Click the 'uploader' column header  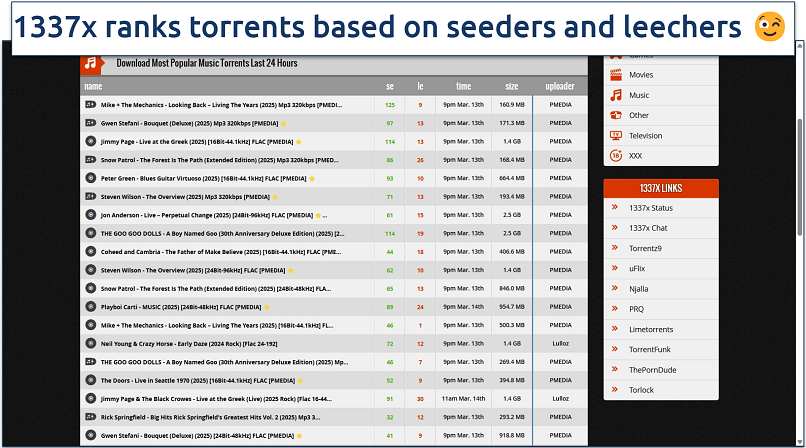point(560,86)
